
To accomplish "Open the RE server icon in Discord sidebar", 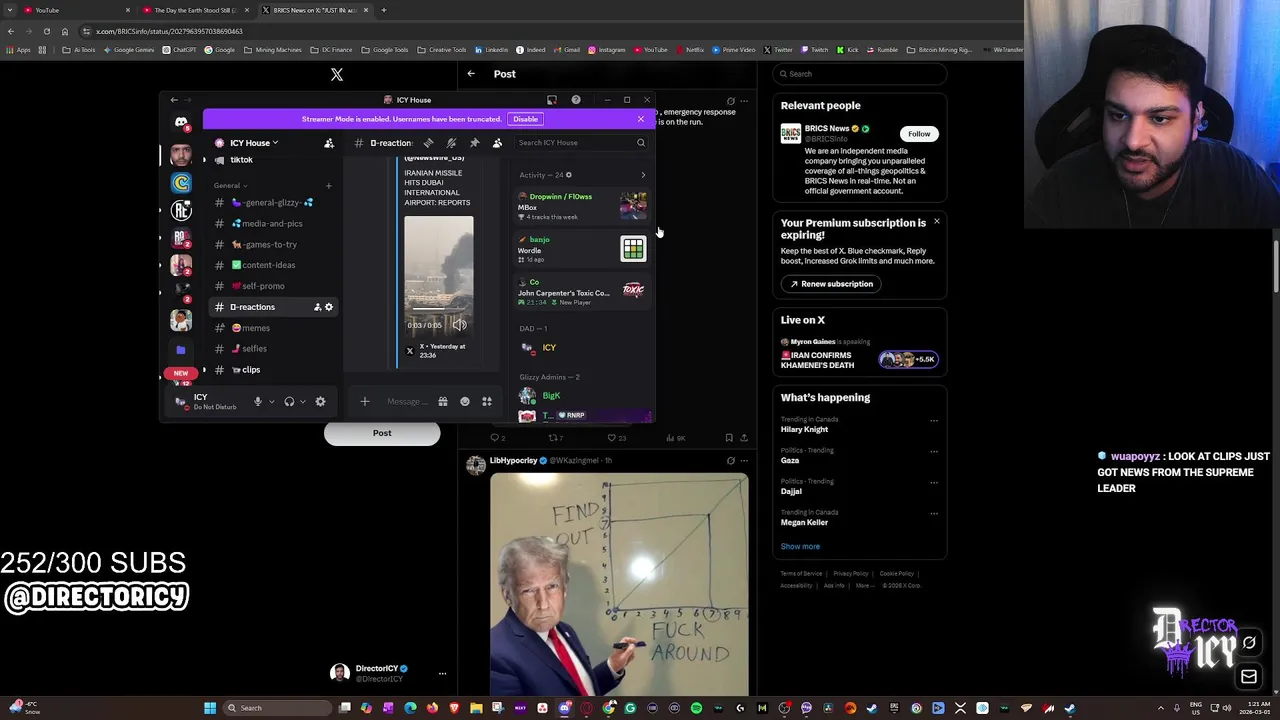I will [x=181, y=210].
